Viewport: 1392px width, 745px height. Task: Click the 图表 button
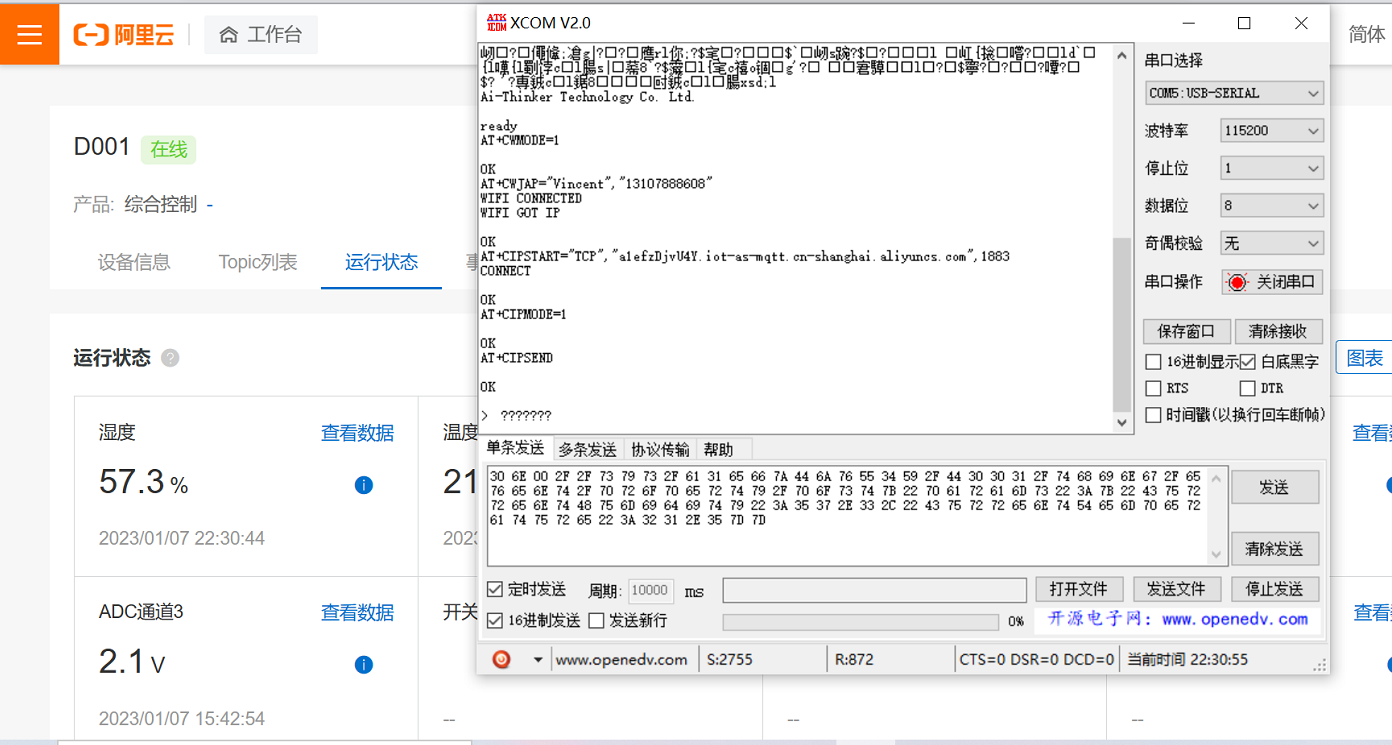click(x=1364, y=358)
